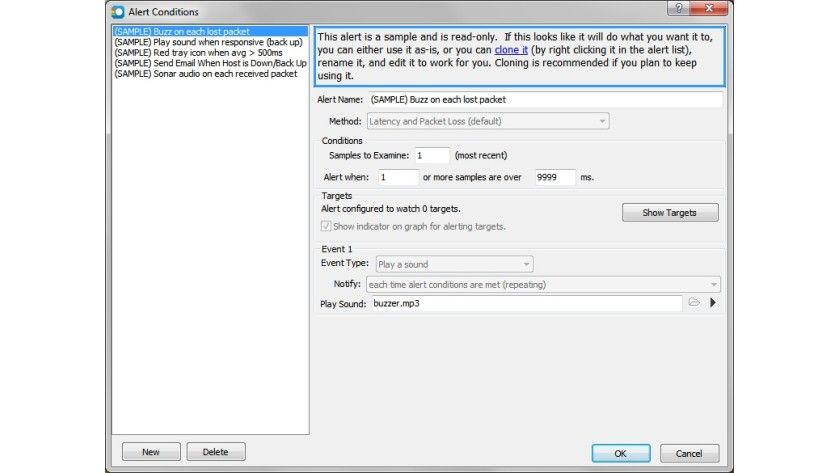The image size is (840, 473).
Task: Open the Method dropdown
Action: tap(488, 121)
